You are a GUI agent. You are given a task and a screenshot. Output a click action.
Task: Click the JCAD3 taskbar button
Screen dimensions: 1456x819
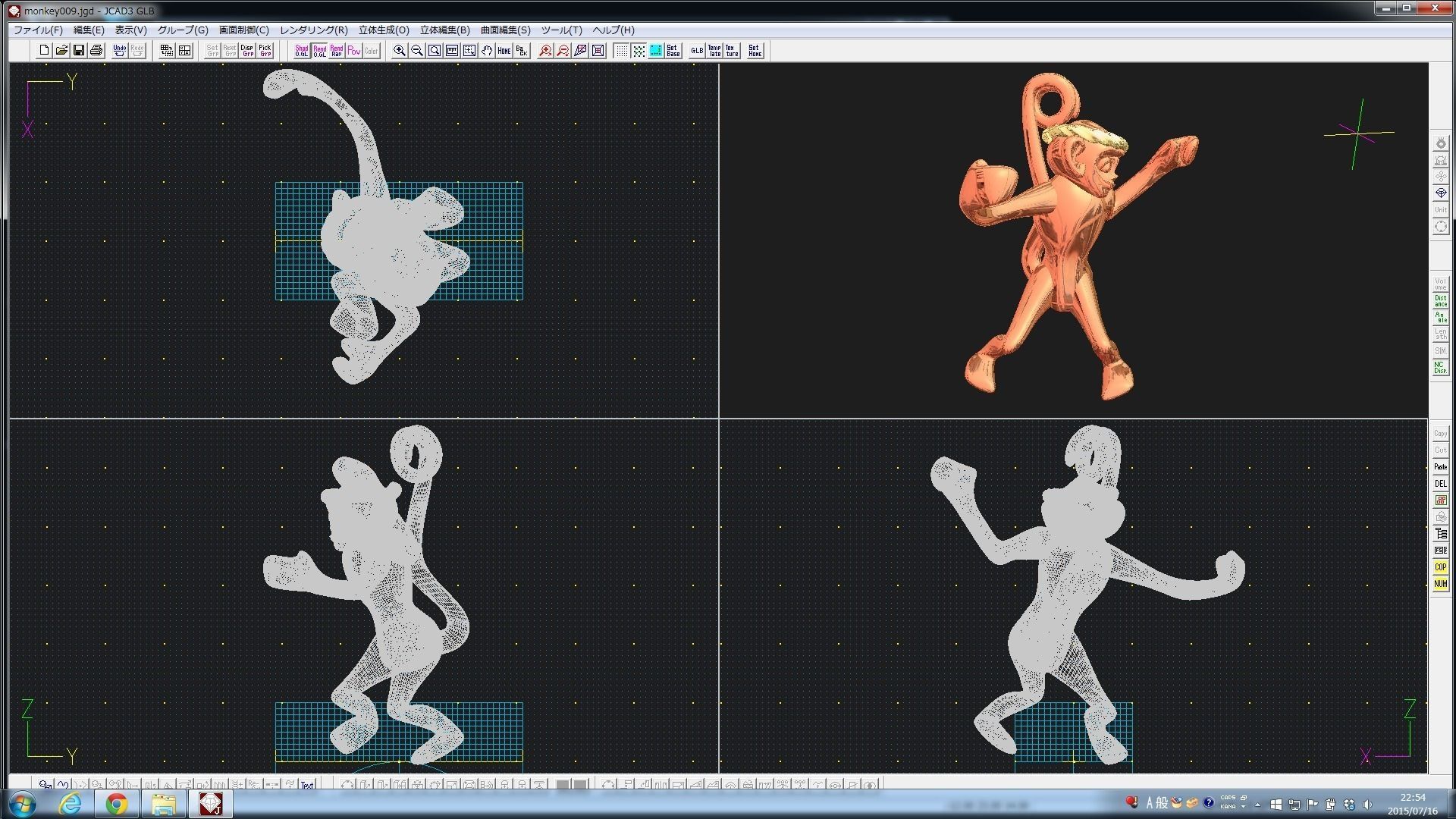click(210, 804)
